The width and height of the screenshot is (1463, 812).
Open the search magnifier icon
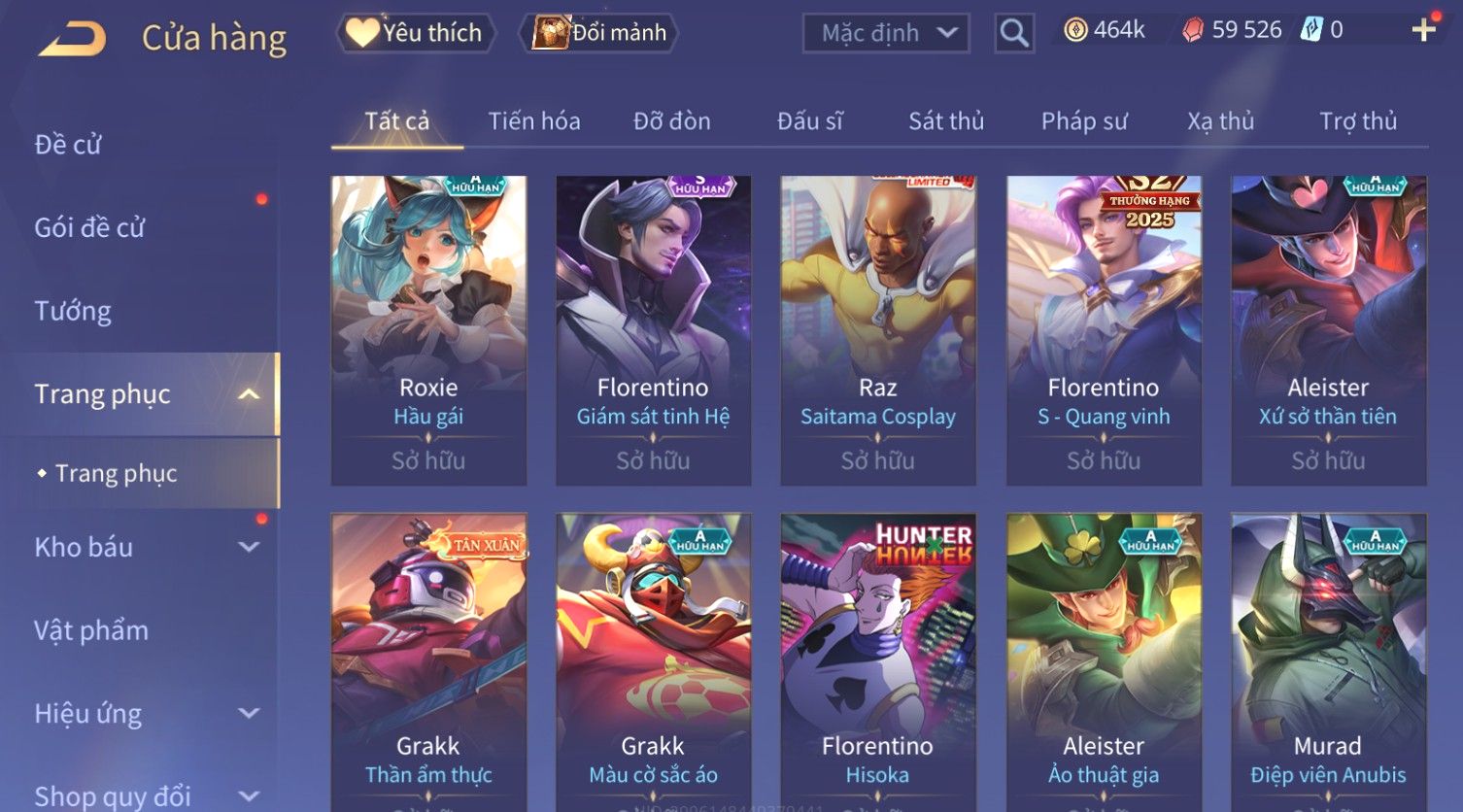point(1014,33)
